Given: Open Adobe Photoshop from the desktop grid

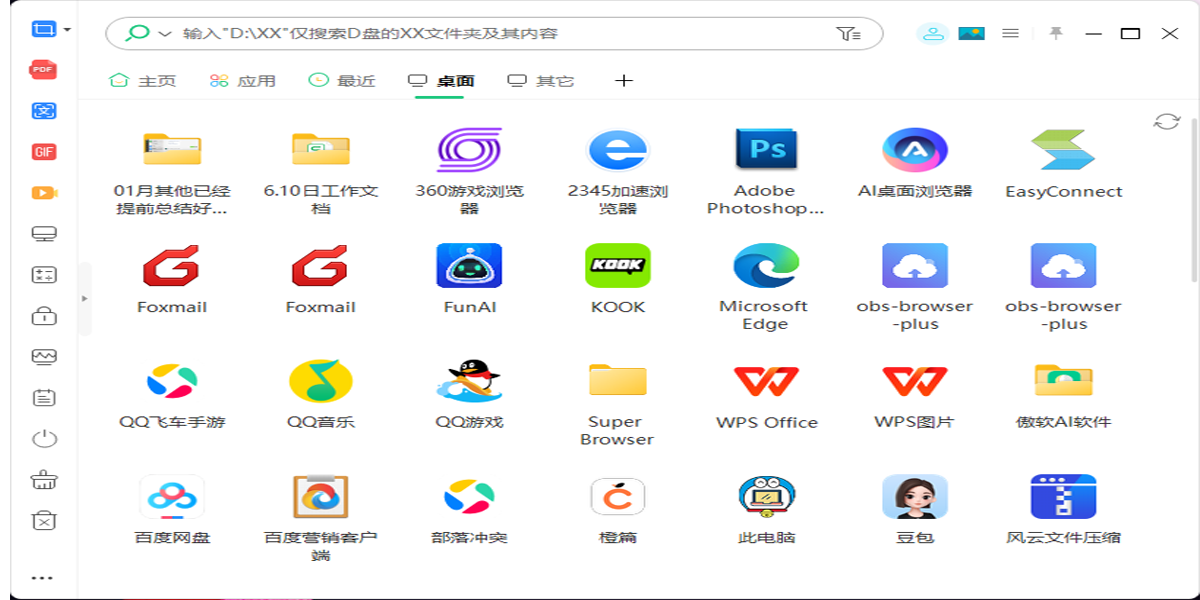Looking at the screenshot, I should (765, 150).
